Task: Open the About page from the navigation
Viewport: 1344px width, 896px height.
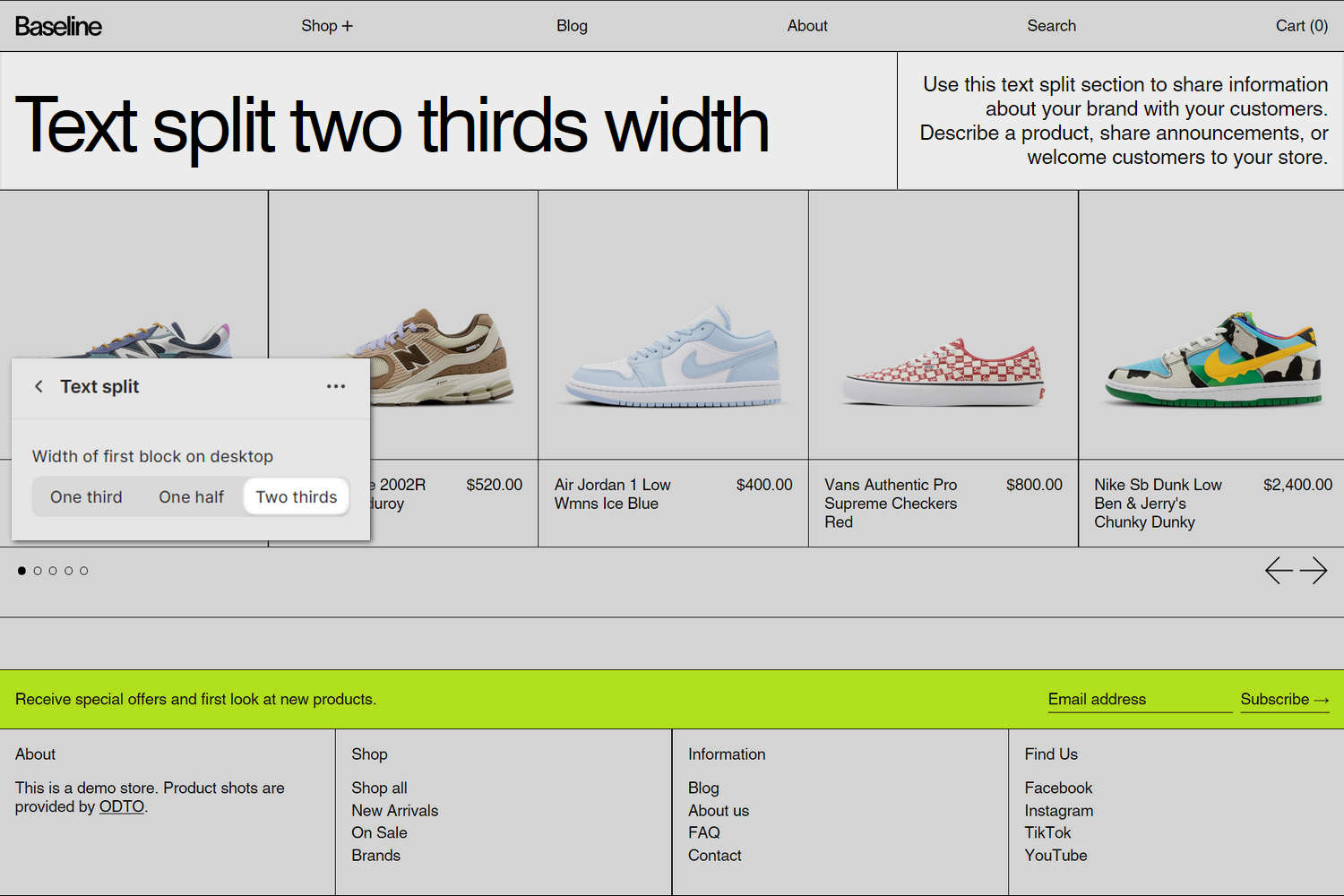Action: point(806,26)
